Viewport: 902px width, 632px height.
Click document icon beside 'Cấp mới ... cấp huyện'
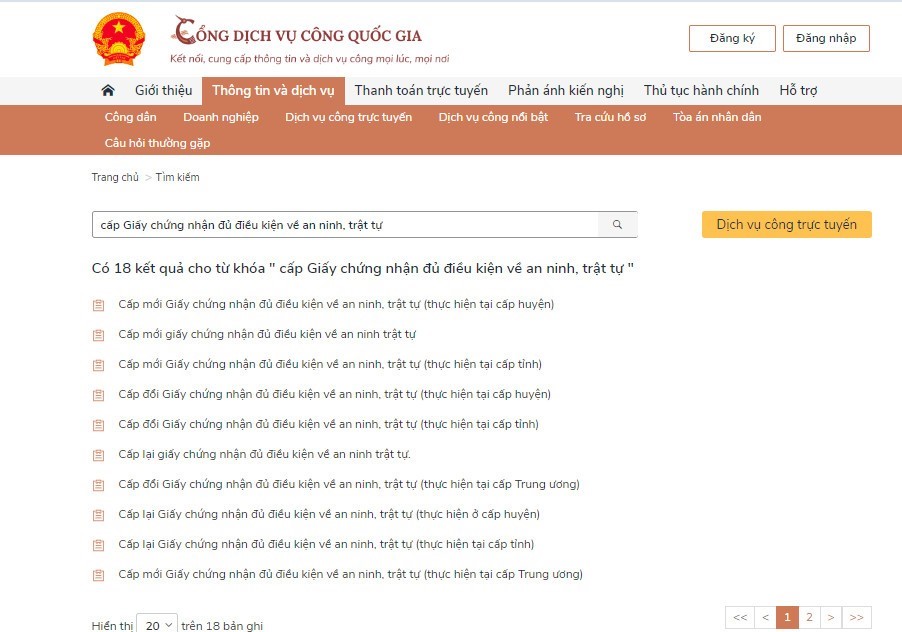(x=98, y=305)
